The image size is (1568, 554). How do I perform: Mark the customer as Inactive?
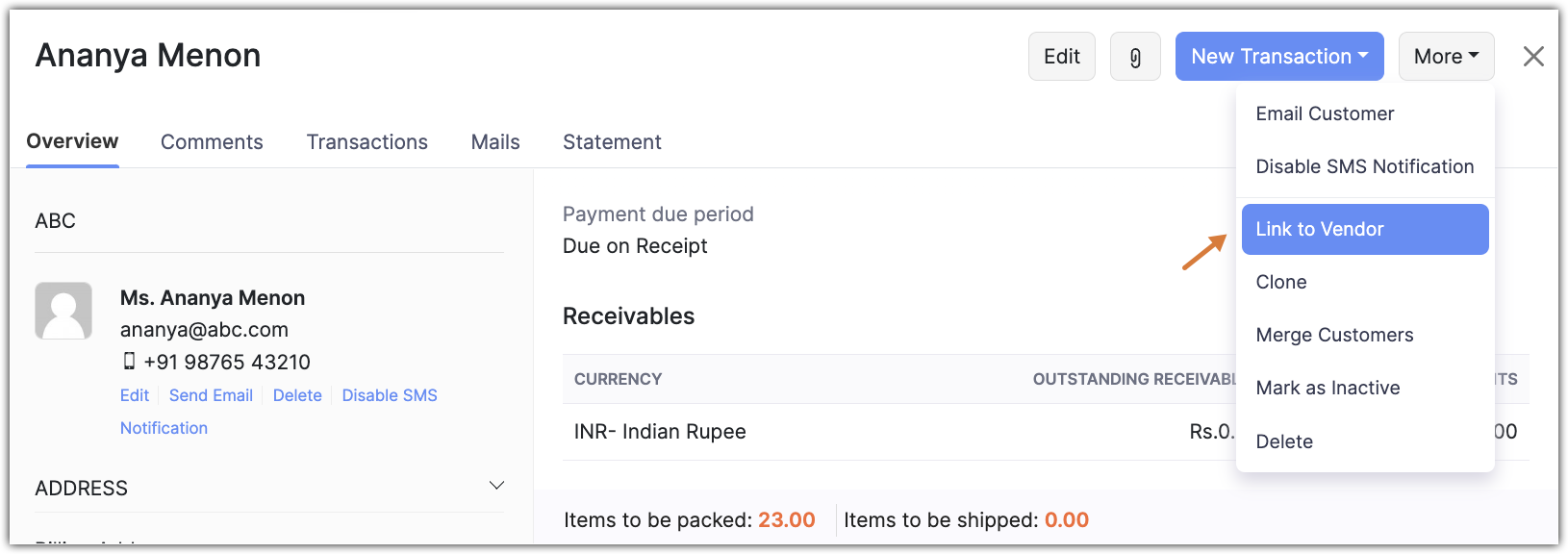pyautogui.click(x=1328, y=388)
